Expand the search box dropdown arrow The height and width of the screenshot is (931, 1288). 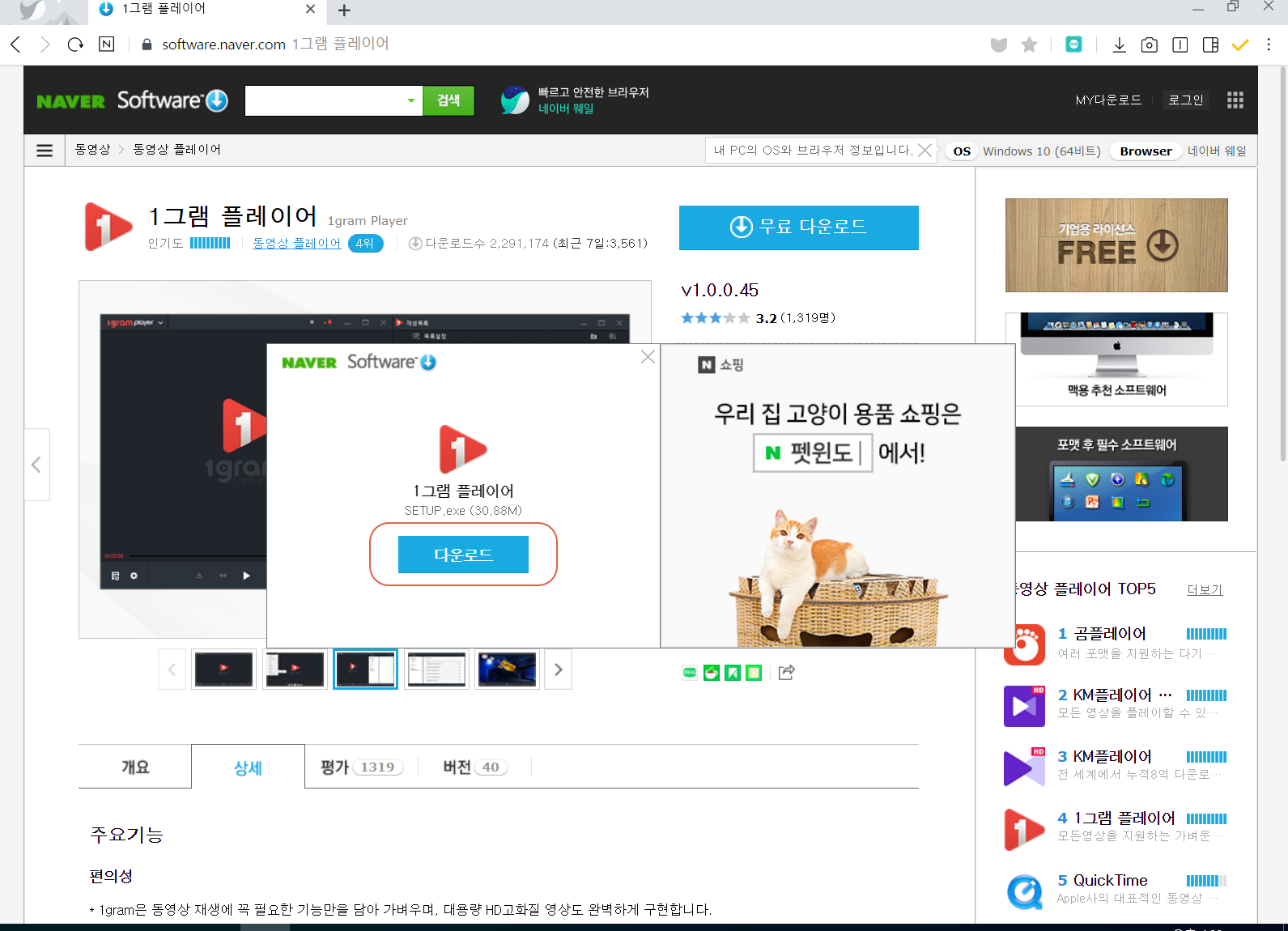coord(411,100)
